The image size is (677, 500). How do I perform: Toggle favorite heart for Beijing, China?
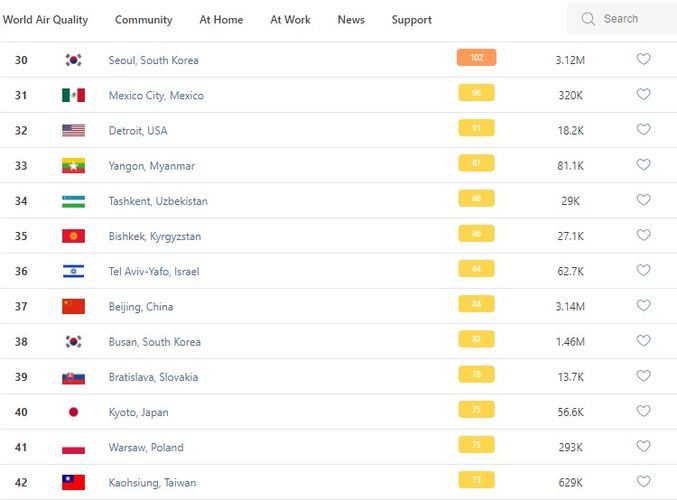click(643, 306)
